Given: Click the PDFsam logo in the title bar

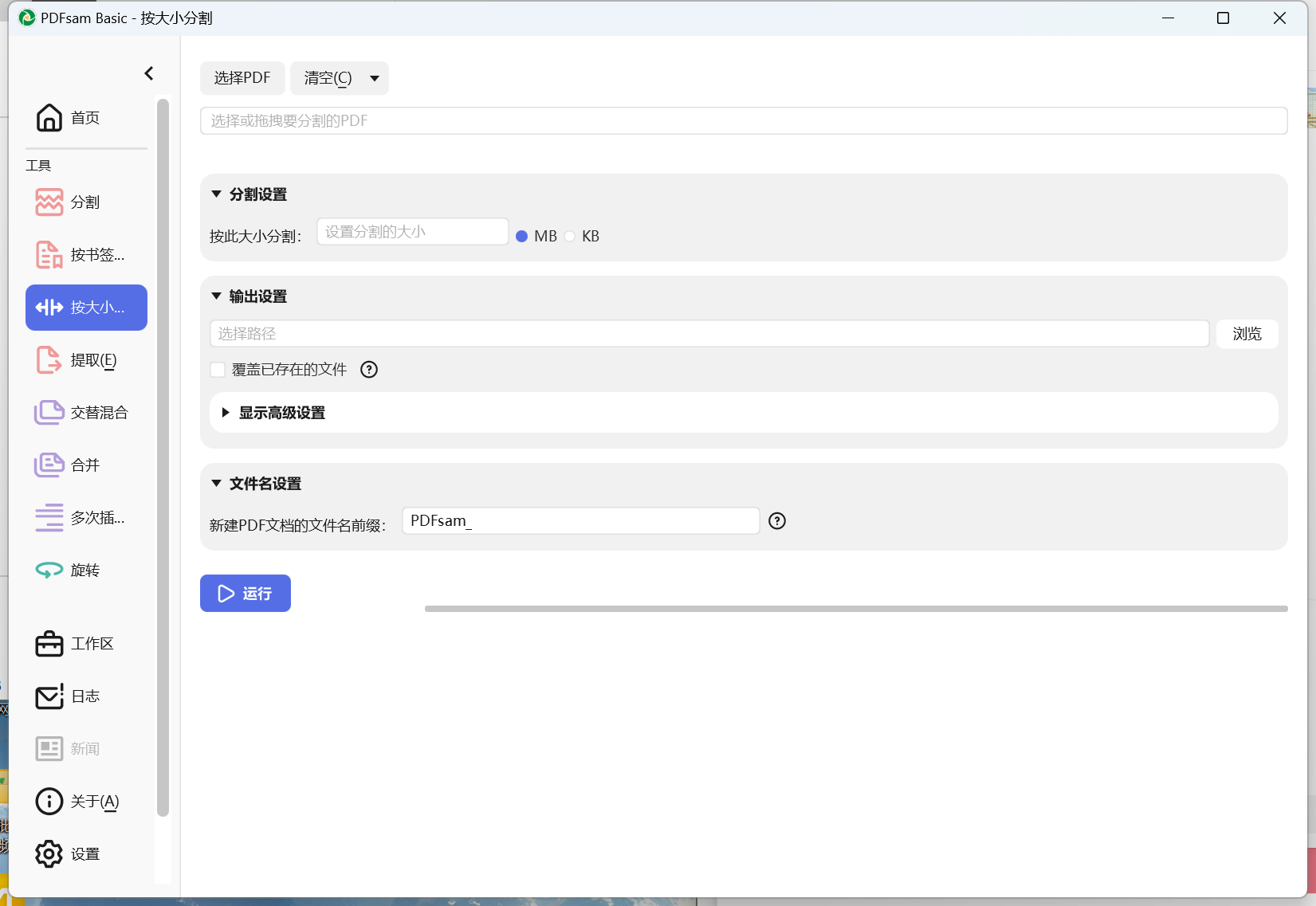Looking at the screenshot, I should 27,18.
